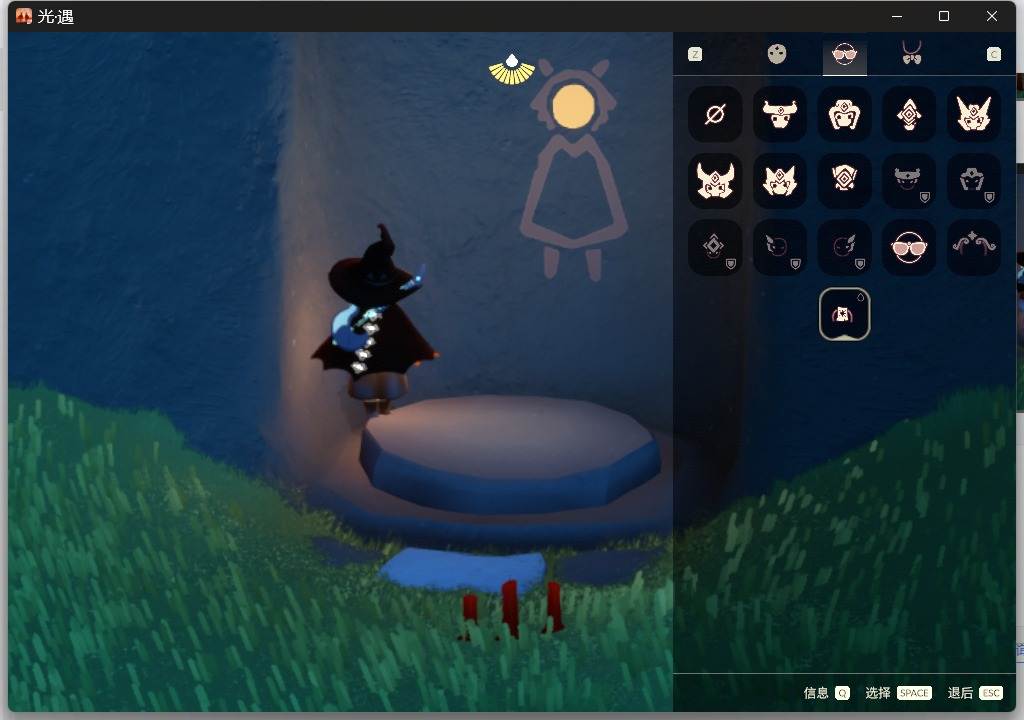Viewport: 1024px width, 720px height.
Task: Pick the locked face with the left wing
Action: pos(780,247)
